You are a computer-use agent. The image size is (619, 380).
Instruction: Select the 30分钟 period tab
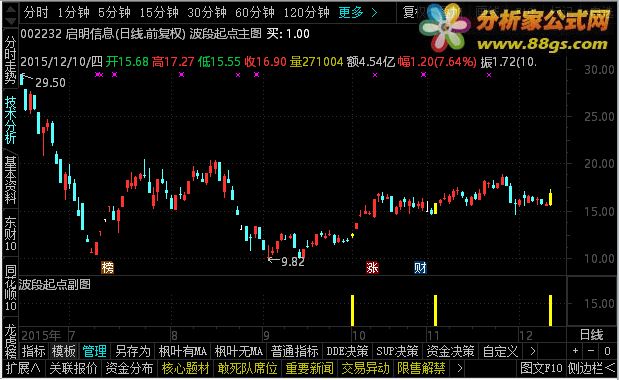click(x=207, y=13)
